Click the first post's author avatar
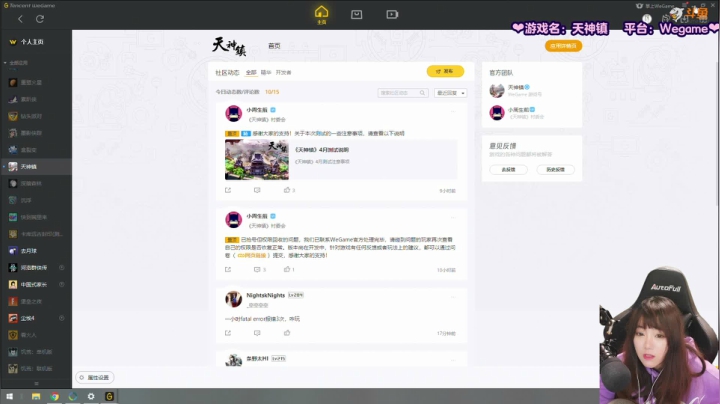Screen dimensions: 720x404 click(233, 113)
